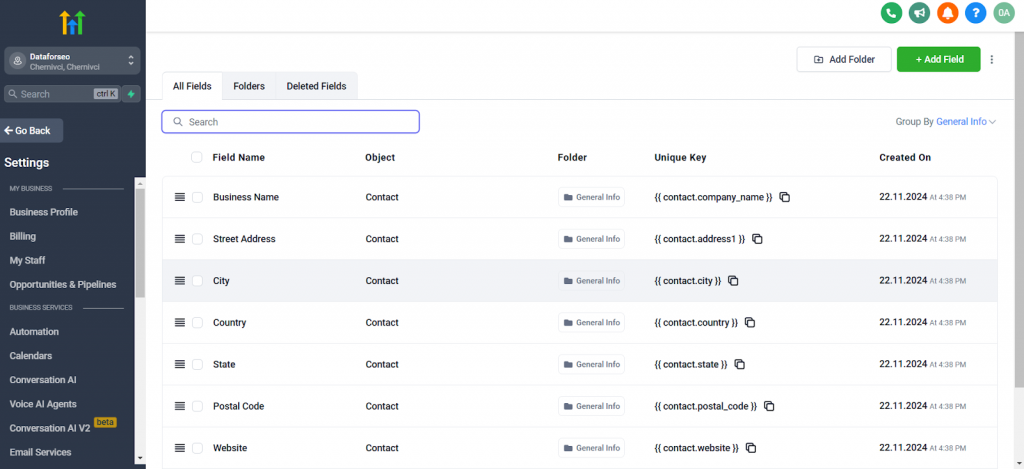Image resolution: width=1024 pixels, height=469 pixels.
Task: Click the green phone dialer icon
Action: pos(891,13)
